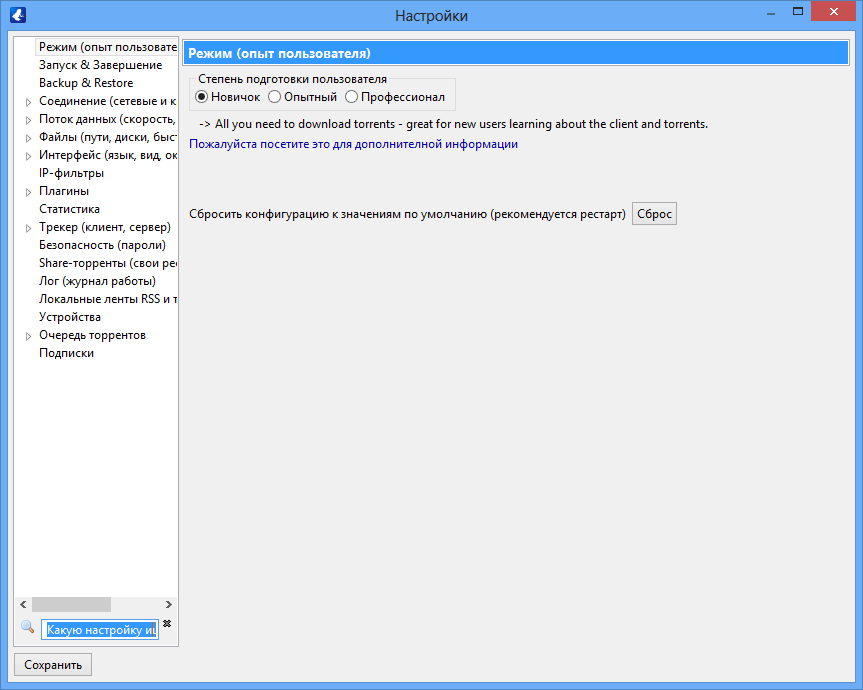Open the Пожалуйста посетите это link
Viewport: 863px width, 690px height.
[353, 144]
